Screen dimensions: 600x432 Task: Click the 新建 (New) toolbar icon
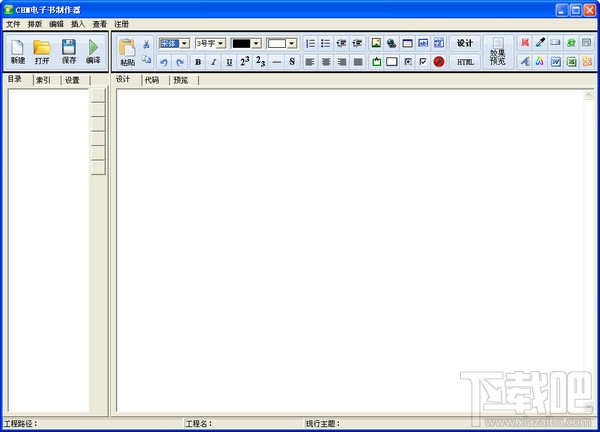pyautogui.click(x=18, y=52)
